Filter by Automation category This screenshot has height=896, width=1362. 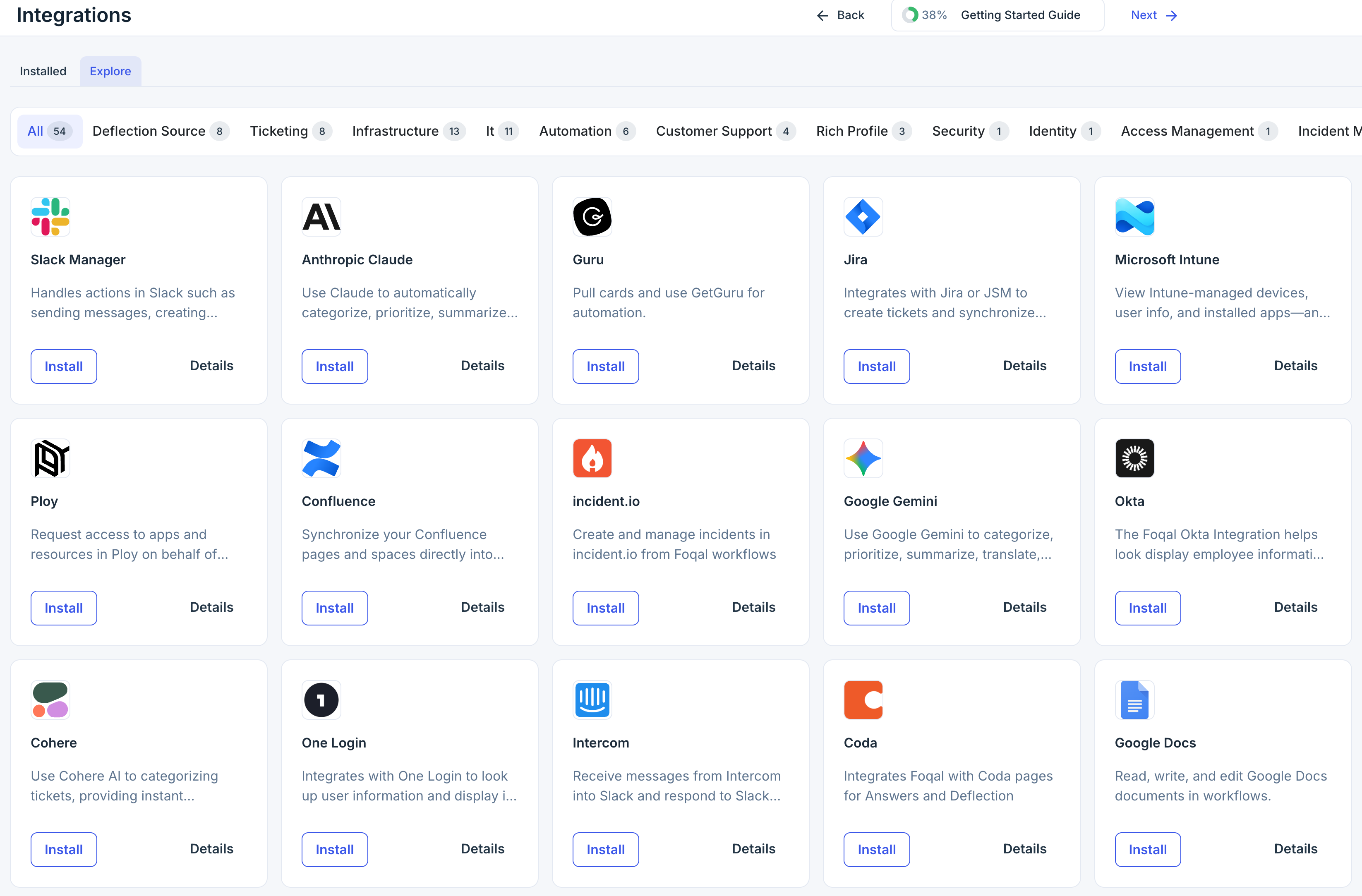587,132
